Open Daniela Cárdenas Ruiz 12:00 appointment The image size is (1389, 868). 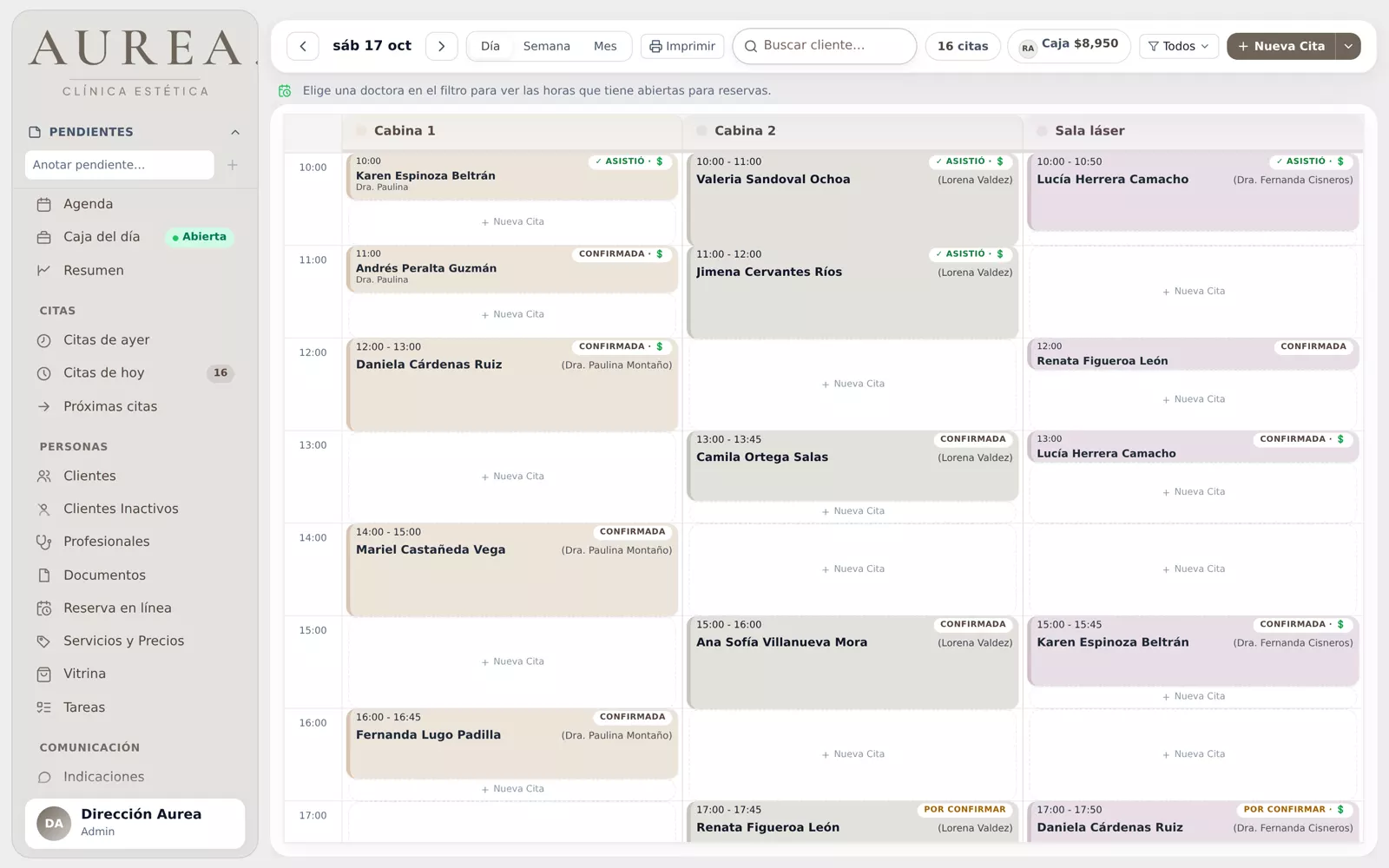pos(512,385)
